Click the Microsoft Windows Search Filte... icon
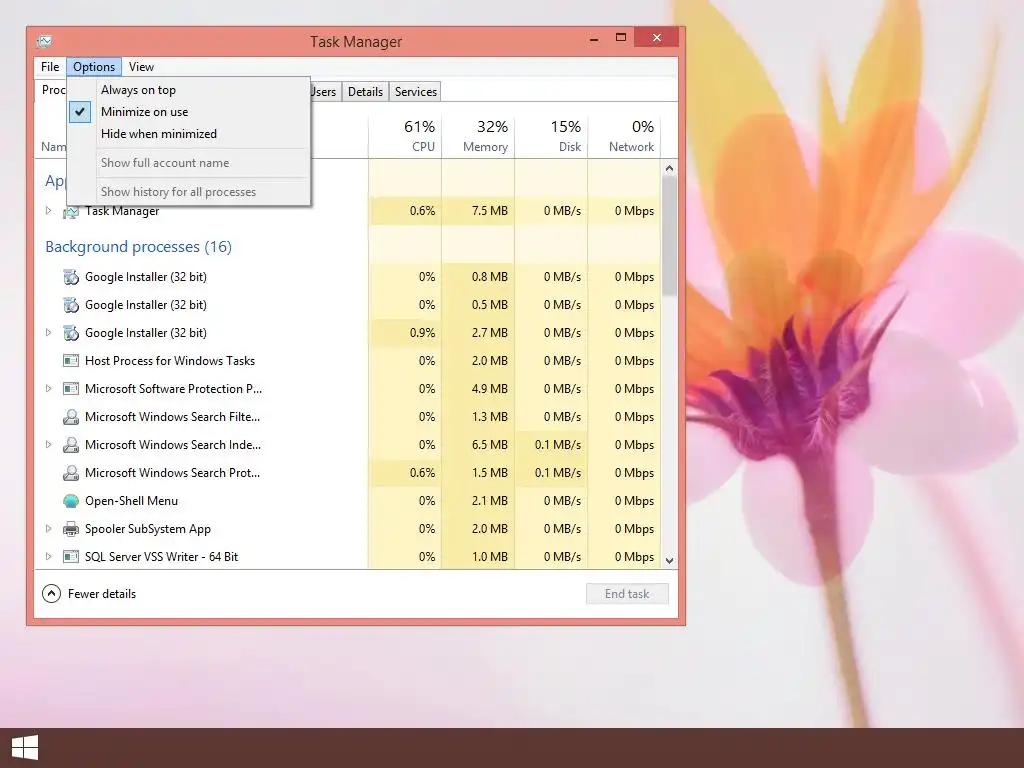Viewport: 1024px width, 768px height. click(x=71, y=417)
